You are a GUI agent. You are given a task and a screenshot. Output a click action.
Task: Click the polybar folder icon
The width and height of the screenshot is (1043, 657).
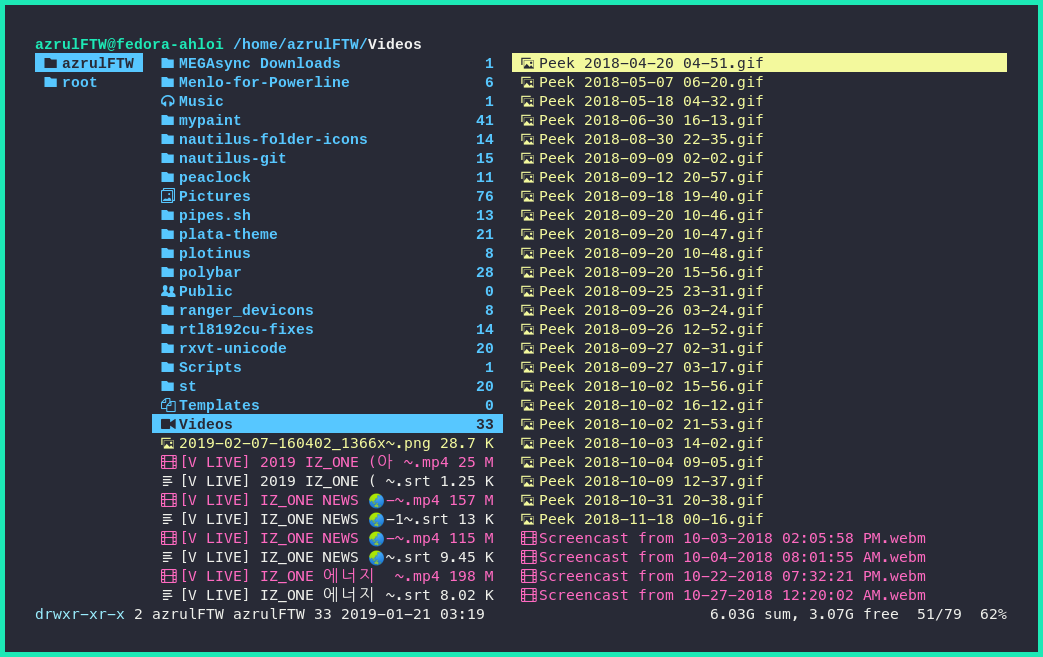168,273
